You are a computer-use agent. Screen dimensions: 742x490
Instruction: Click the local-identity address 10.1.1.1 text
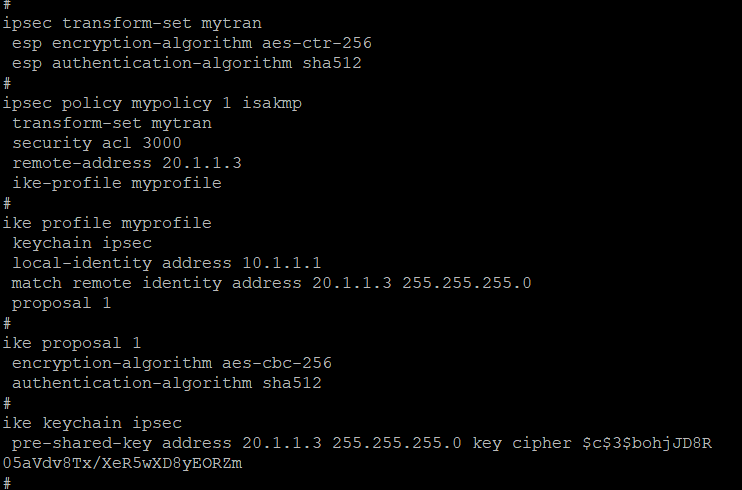point(166,263)
